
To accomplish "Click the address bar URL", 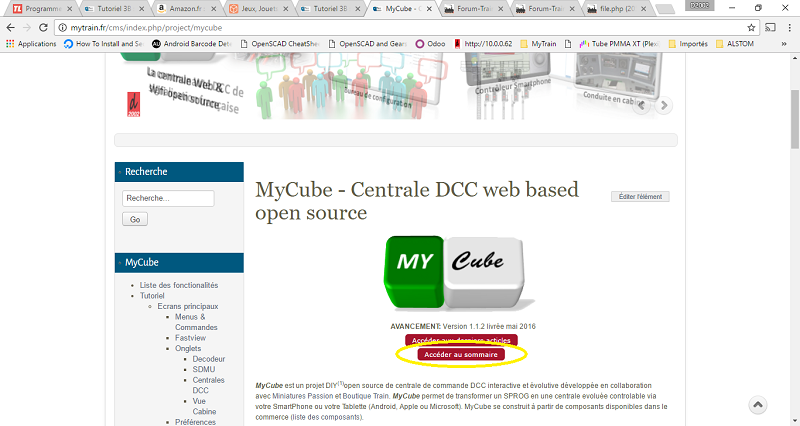I will (146, 28).
